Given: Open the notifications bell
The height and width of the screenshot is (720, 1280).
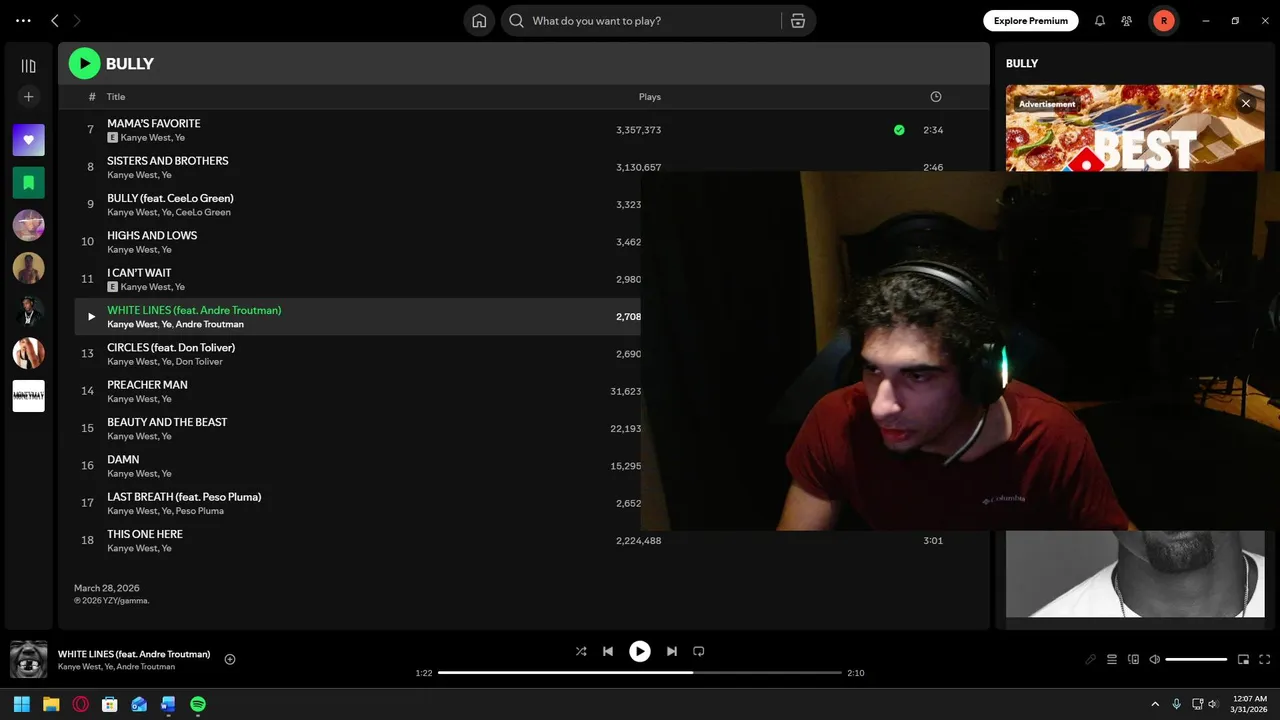Looking at the screenshot, I should (x=1099, y=20).
